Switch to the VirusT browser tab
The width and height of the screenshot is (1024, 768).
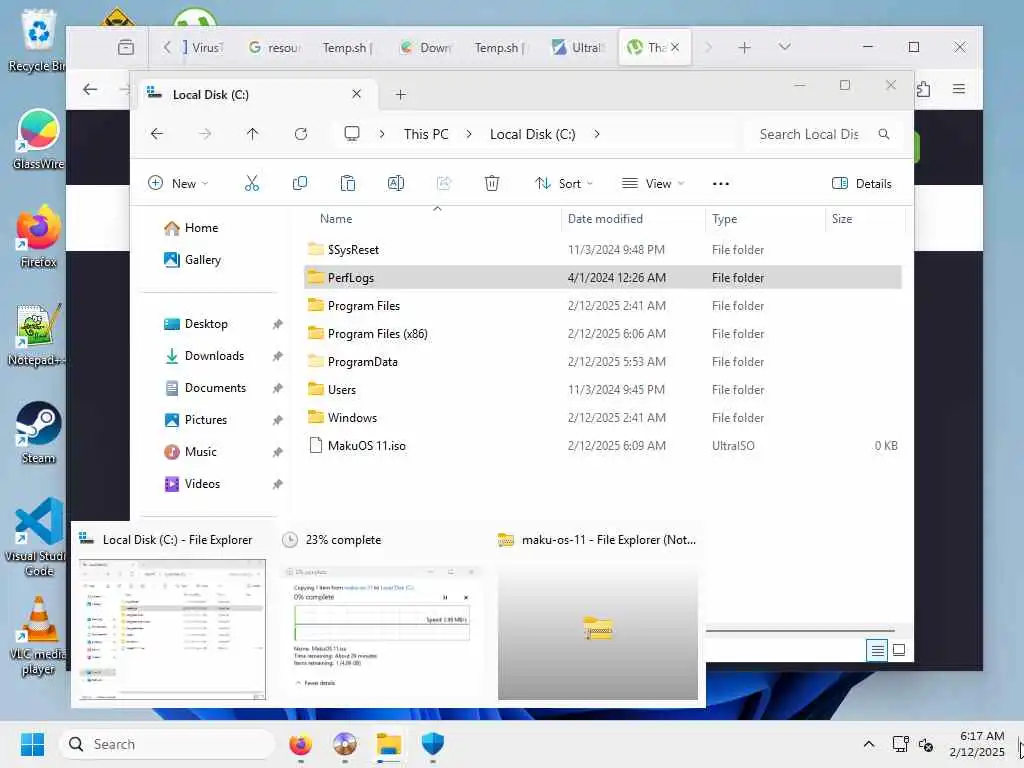[x=202, y=48]
